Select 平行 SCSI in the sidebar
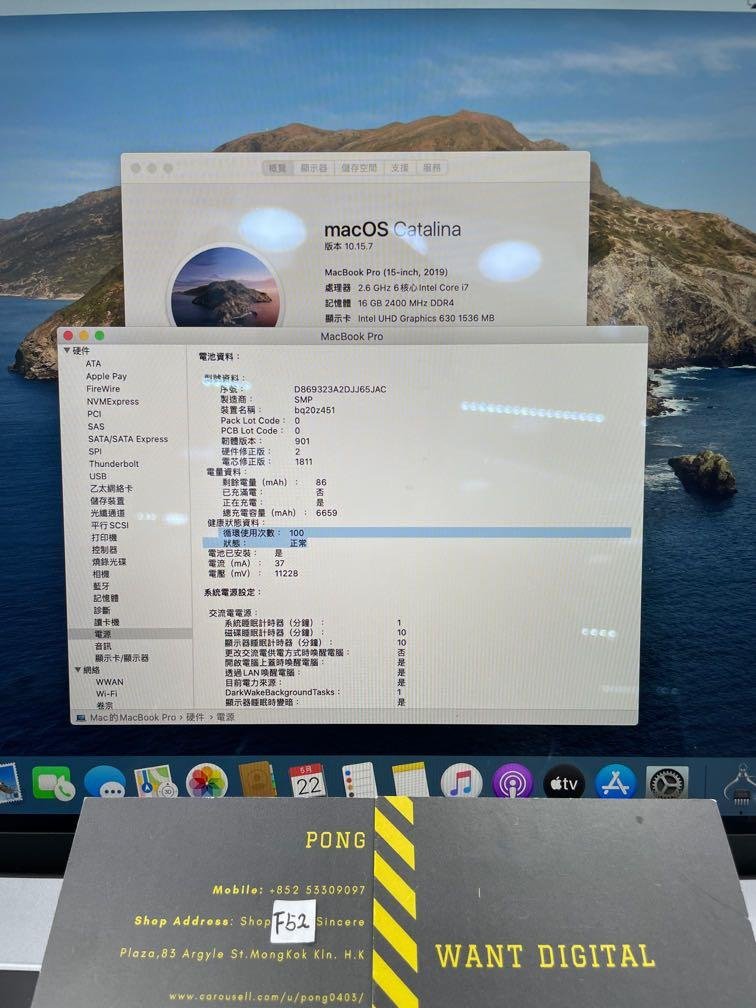 pos(110,525)
